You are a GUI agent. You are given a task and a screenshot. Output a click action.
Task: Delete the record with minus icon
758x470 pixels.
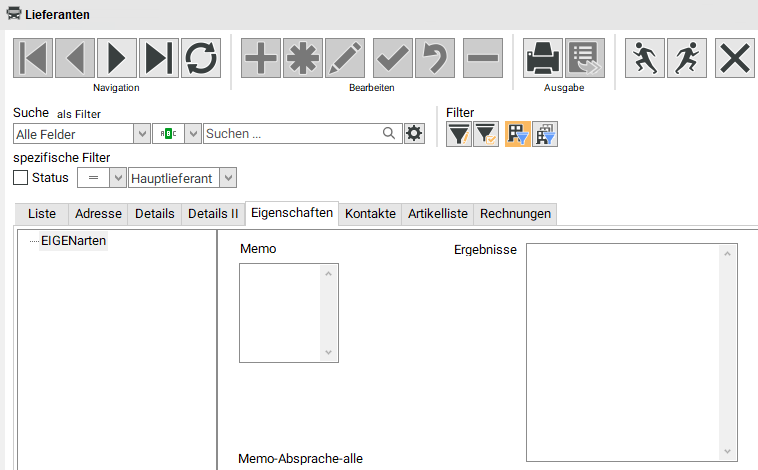(483, 58)
